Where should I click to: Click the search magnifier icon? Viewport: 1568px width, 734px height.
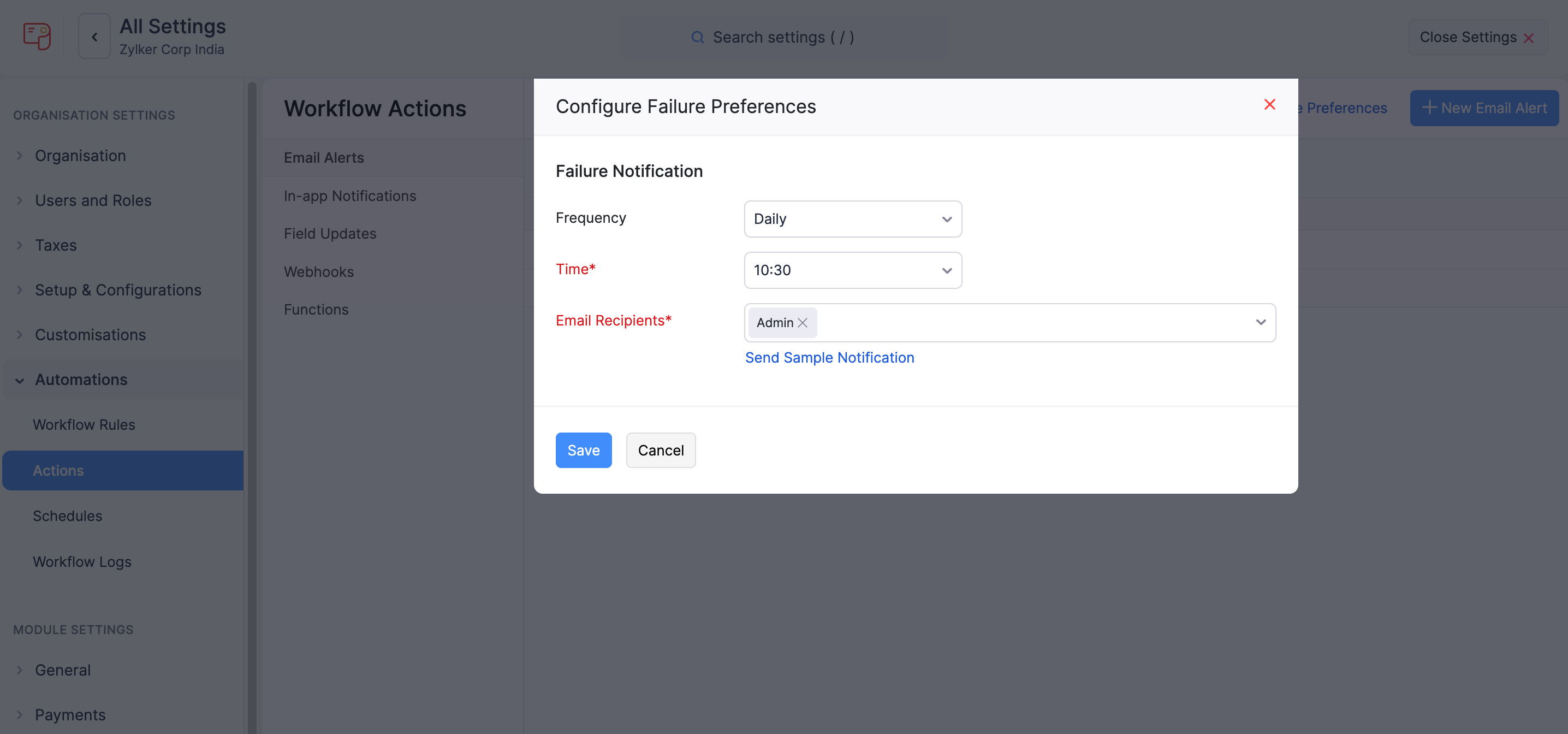[x=698, y=38]
